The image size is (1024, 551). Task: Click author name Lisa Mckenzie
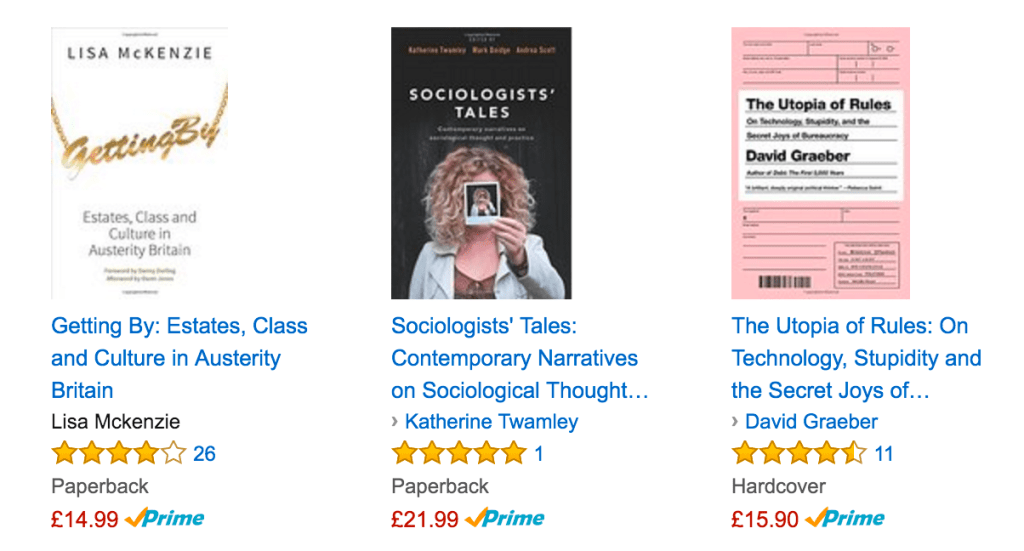coord(116,422)
